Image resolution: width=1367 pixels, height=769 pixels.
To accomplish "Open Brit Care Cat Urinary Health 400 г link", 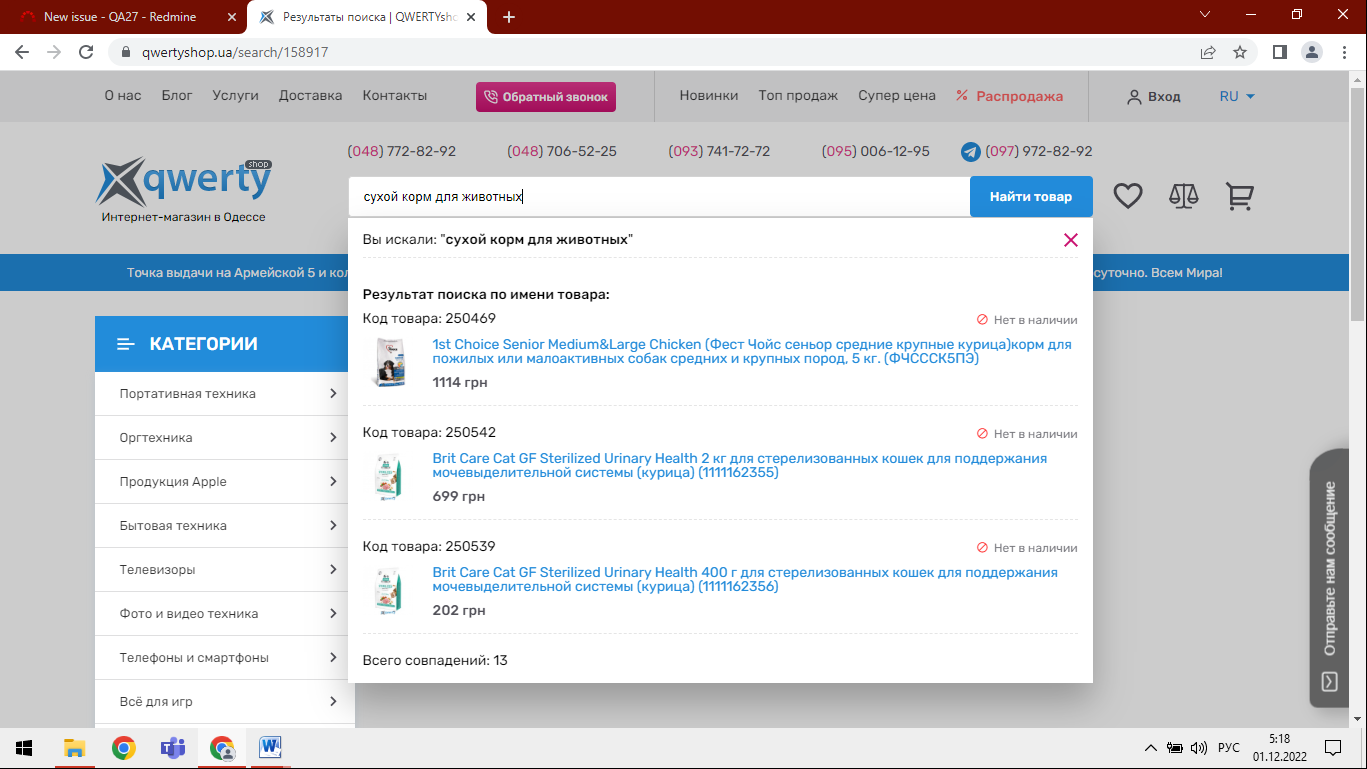I will (745, 579).
